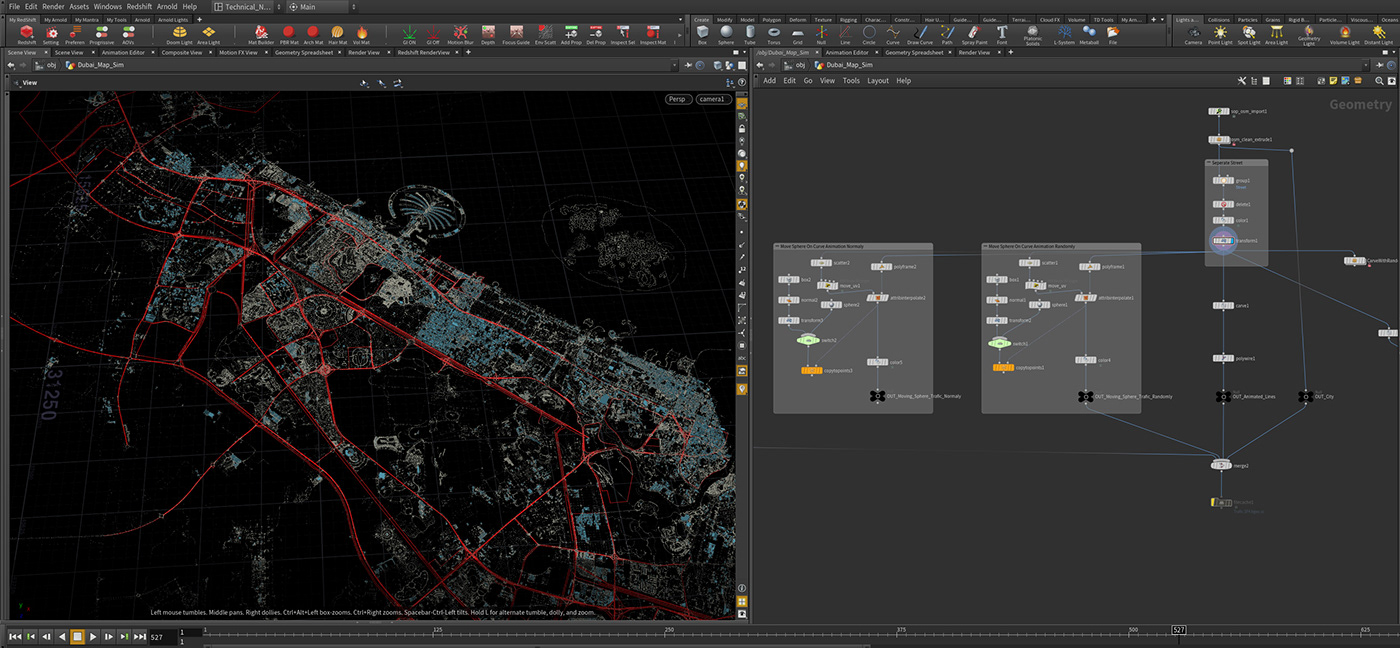Open the Layout menu in network editor
This screenshot has width=1400, height=648.
878,81
